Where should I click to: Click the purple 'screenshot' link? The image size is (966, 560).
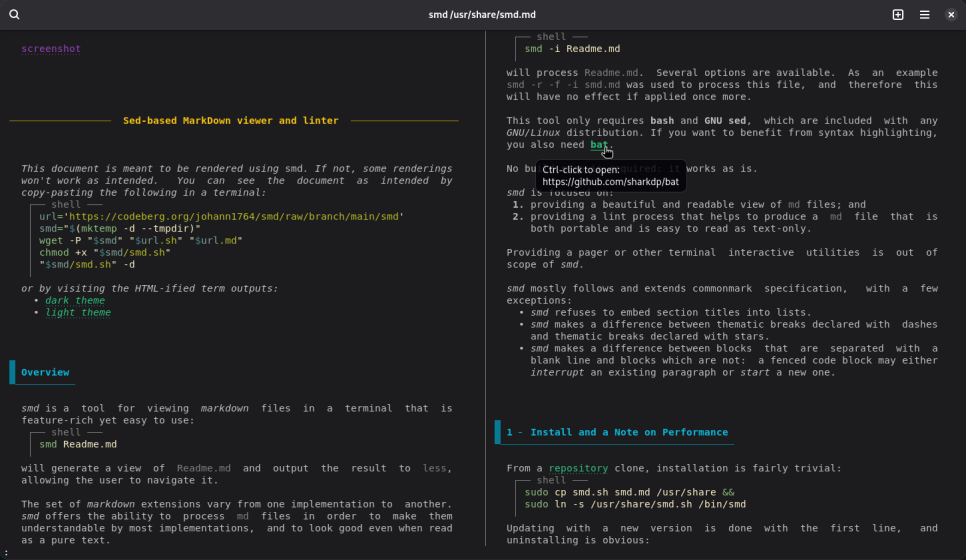pos(51,48)
